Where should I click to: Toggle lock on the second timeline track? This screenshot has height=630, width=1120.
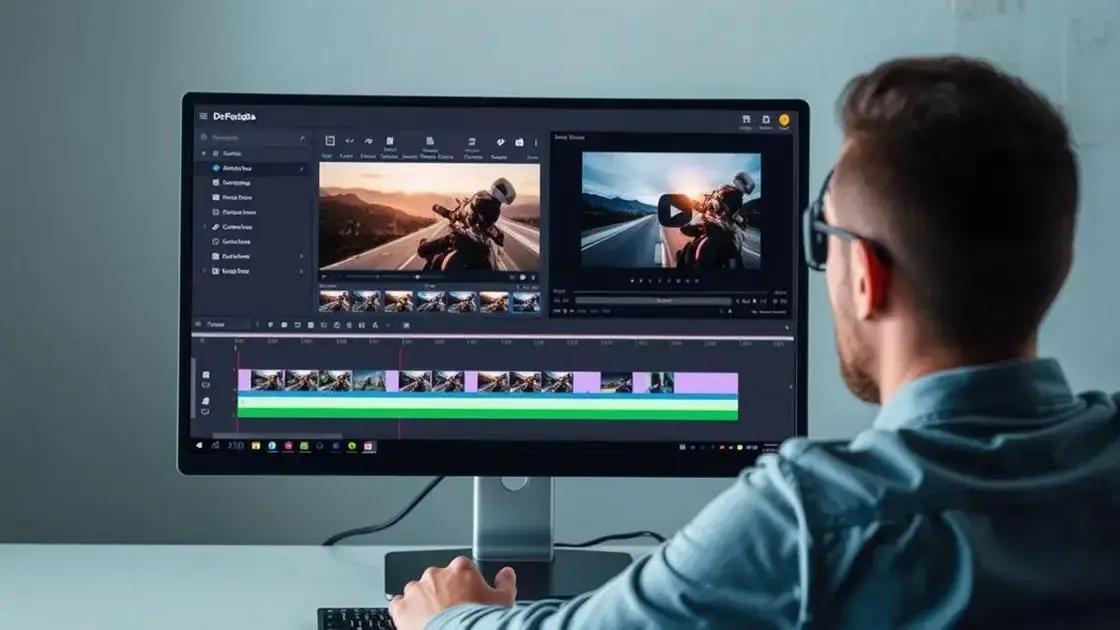tap(206, 384)
